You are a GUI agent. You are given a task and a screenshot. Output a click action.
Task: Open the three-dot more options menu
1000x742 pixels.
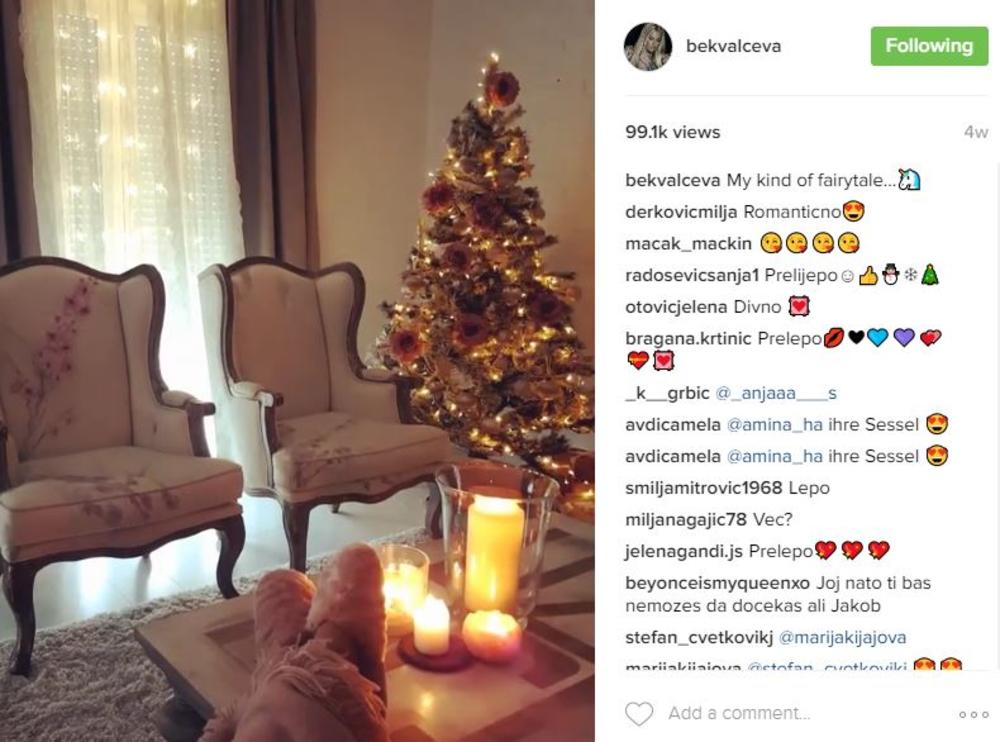pyautogui.click(x=973, y=714)
